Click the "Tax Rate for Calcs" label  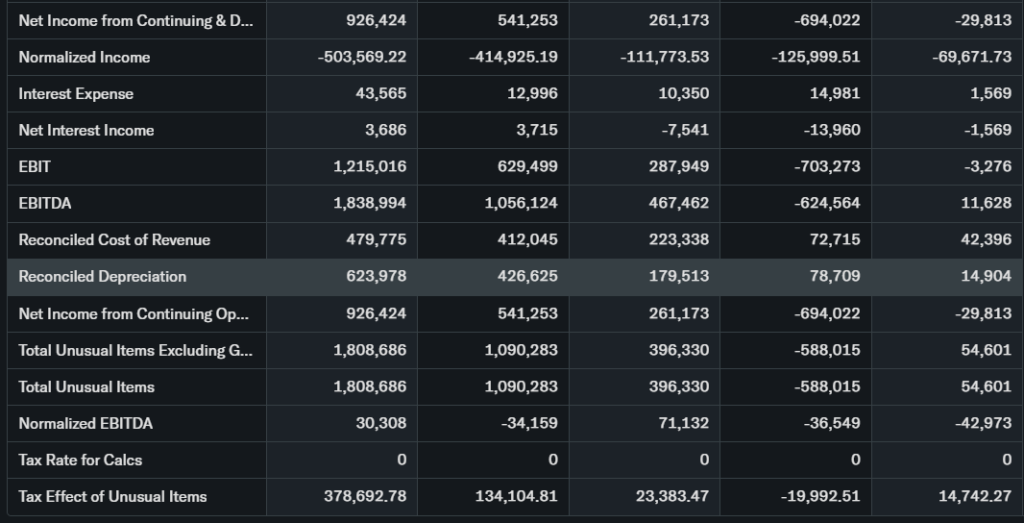[80, 460]
